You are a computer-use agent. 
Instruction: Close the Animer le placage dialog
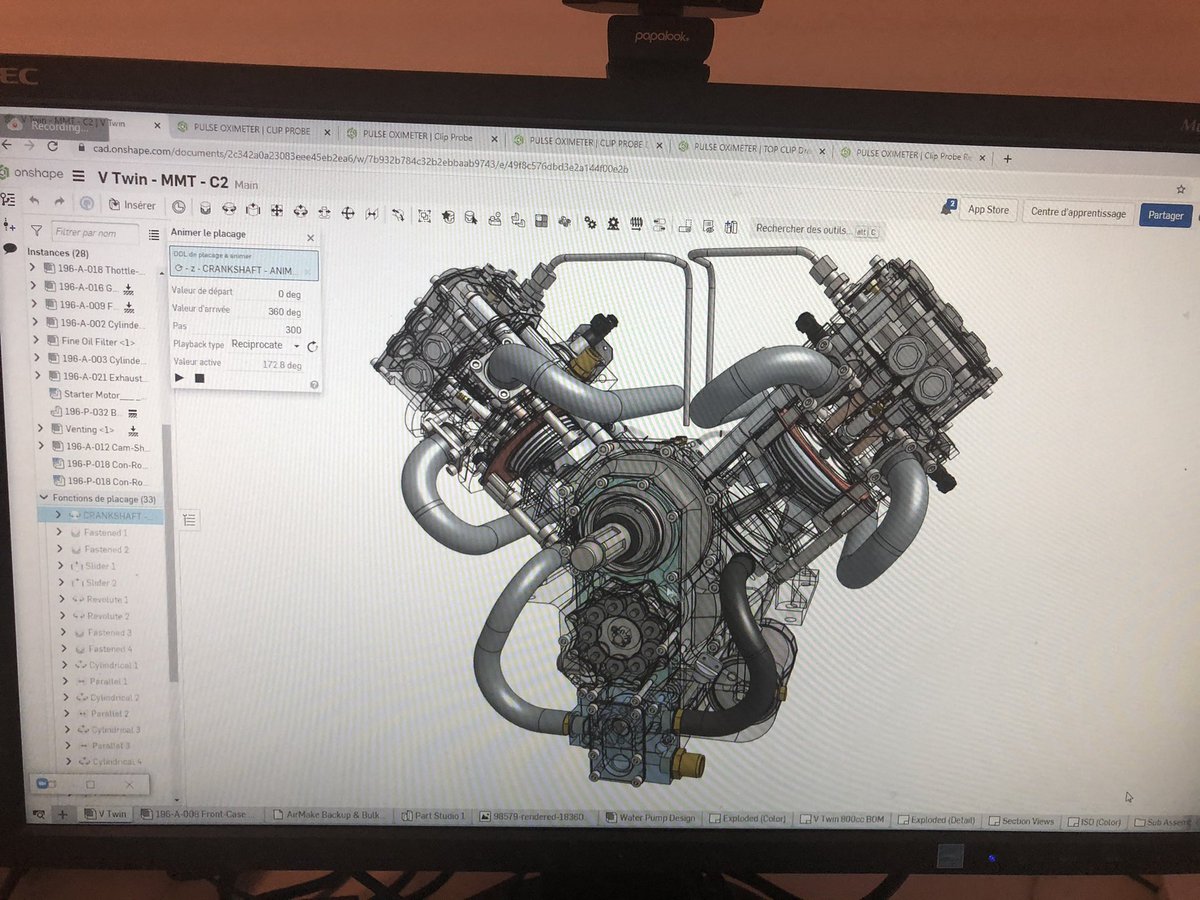point(310,238)
